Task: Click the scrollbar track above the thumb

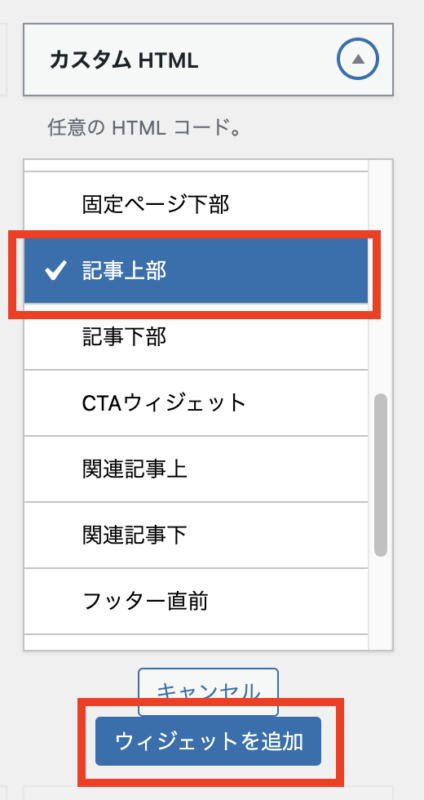Action: tap(381, 276)
